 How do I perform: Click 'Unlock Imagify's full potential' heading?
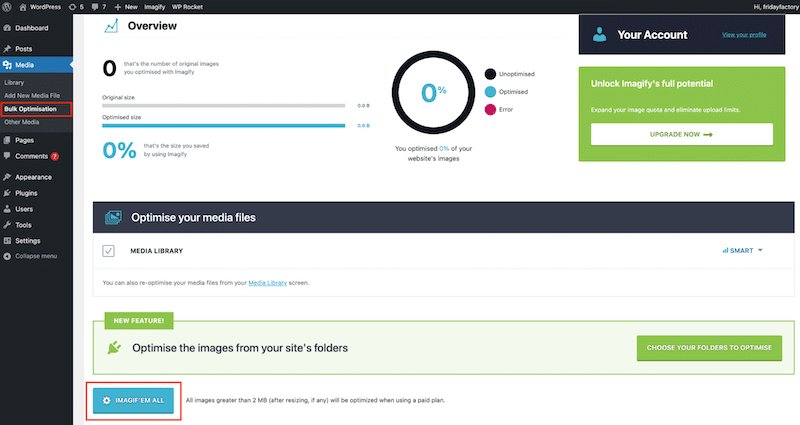click(652, 84)
